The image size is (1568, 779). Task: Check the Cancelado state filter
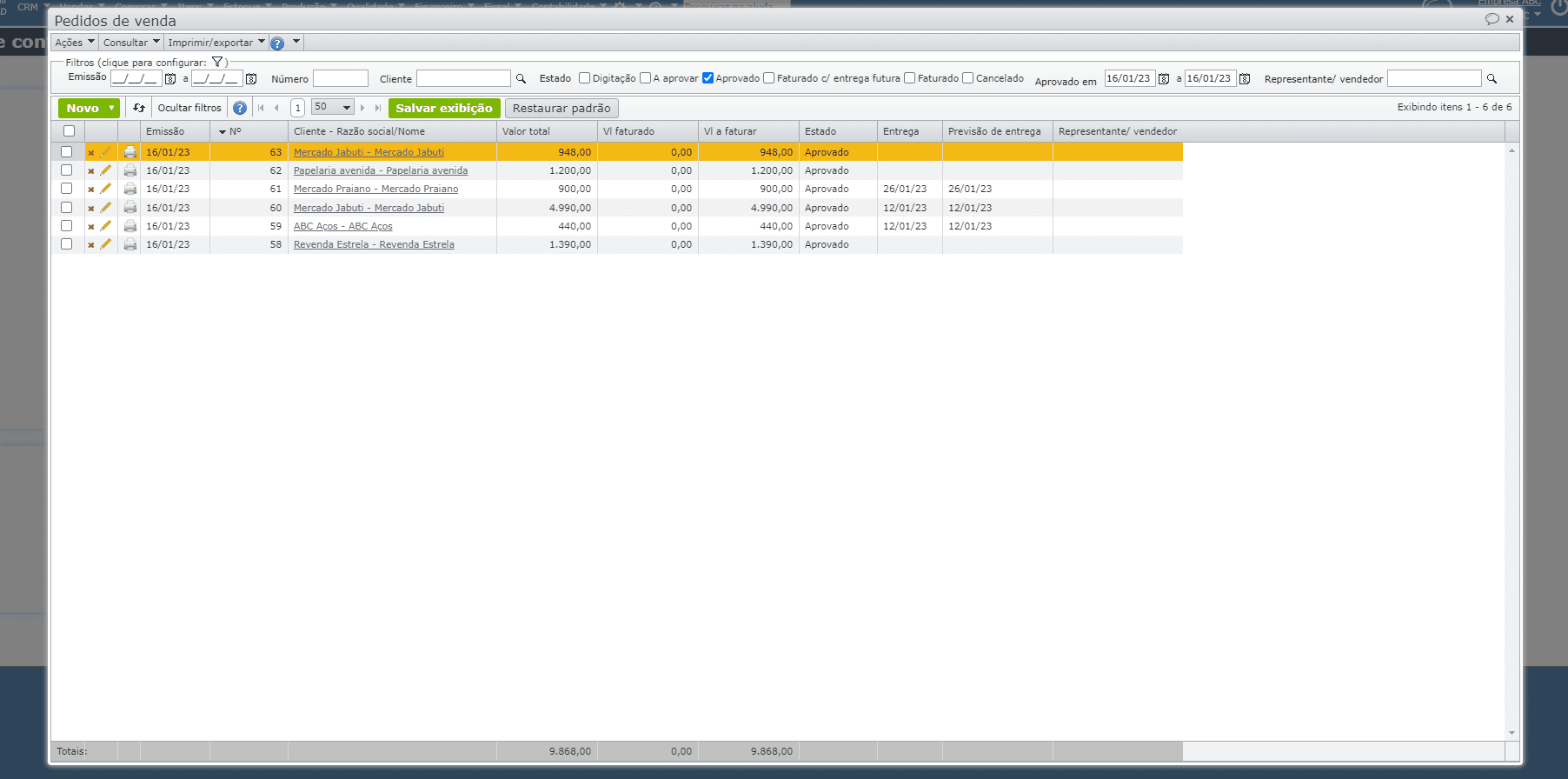pyautogui.click(x=967, y=78)
